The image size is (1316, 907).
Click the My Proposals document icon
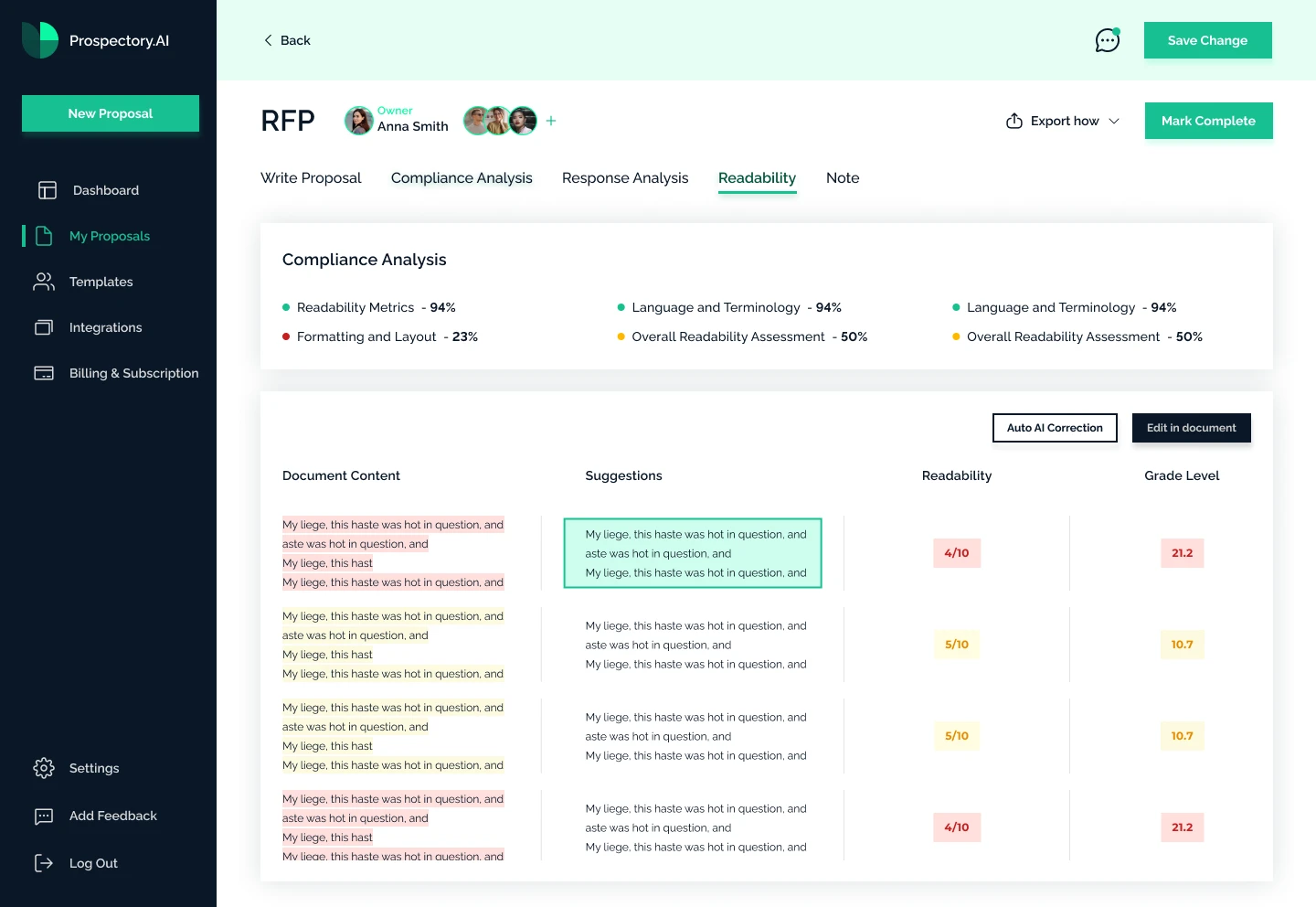[44, 236]
